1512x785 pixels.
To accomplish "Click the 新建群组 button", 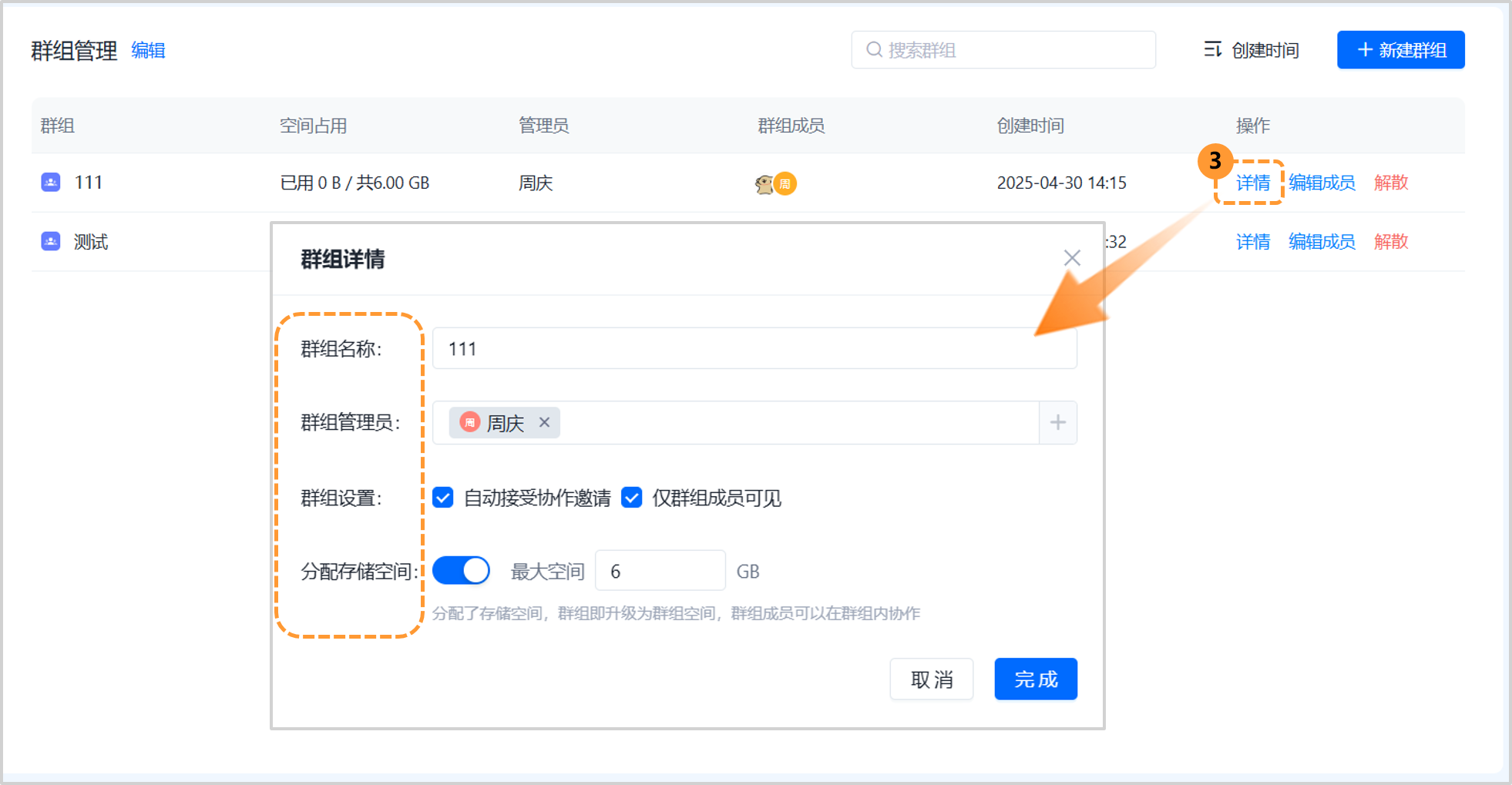I will click(1400, 49).
